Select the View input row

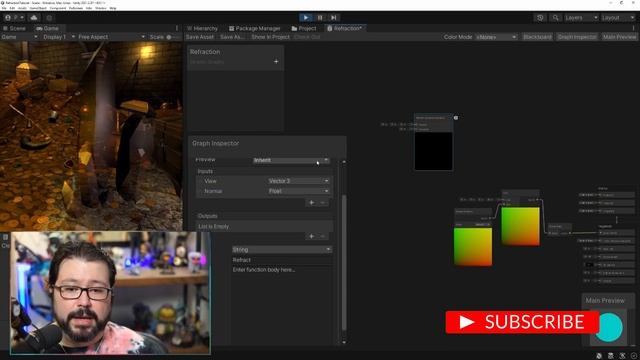(x=263, y=181)
